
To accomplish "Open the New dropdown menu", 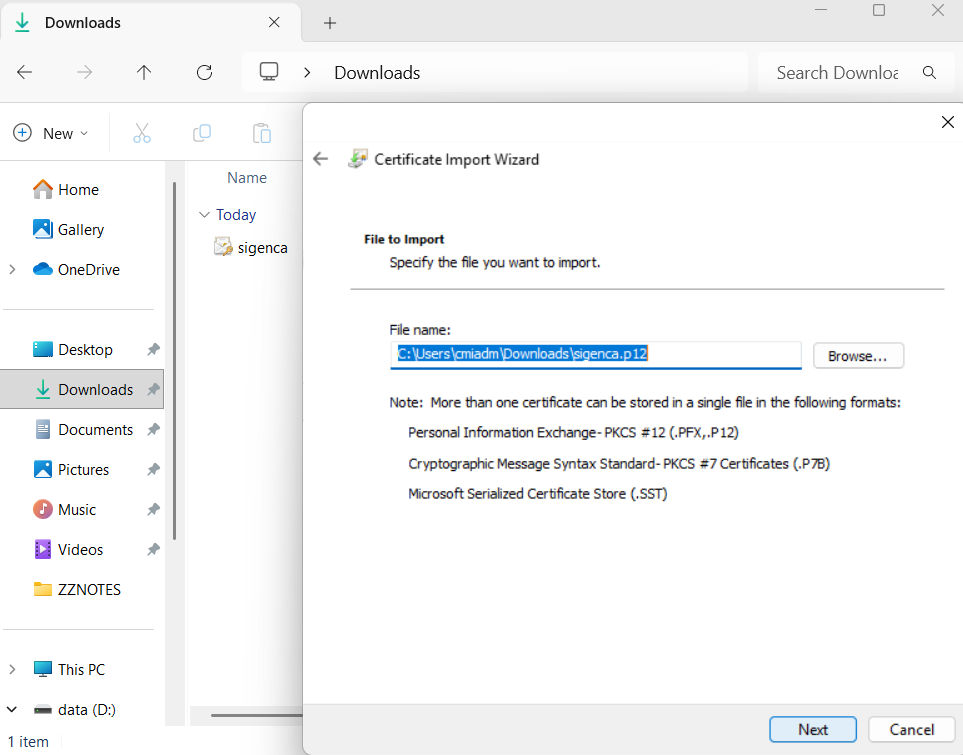I will (51, 133).
